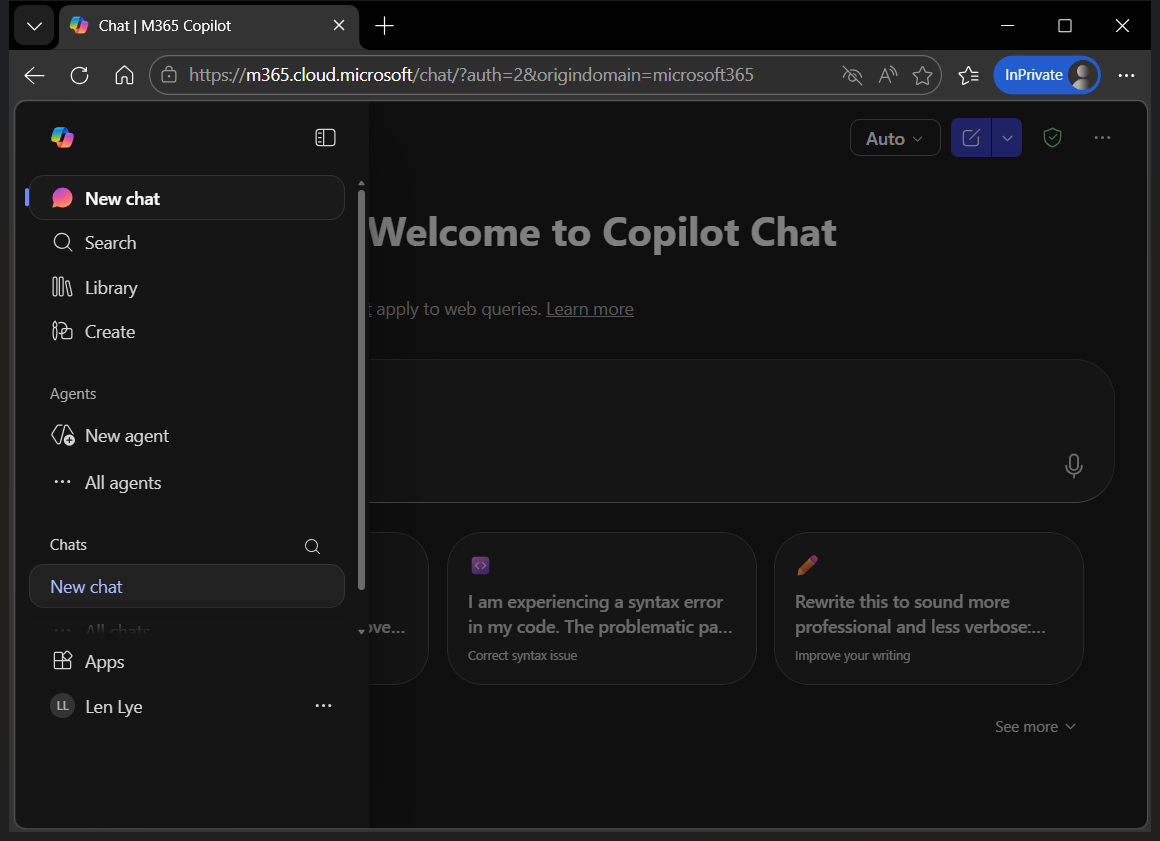The image size is (1160, 841).
Task: Start a New chat
Action: click(122, 198)
